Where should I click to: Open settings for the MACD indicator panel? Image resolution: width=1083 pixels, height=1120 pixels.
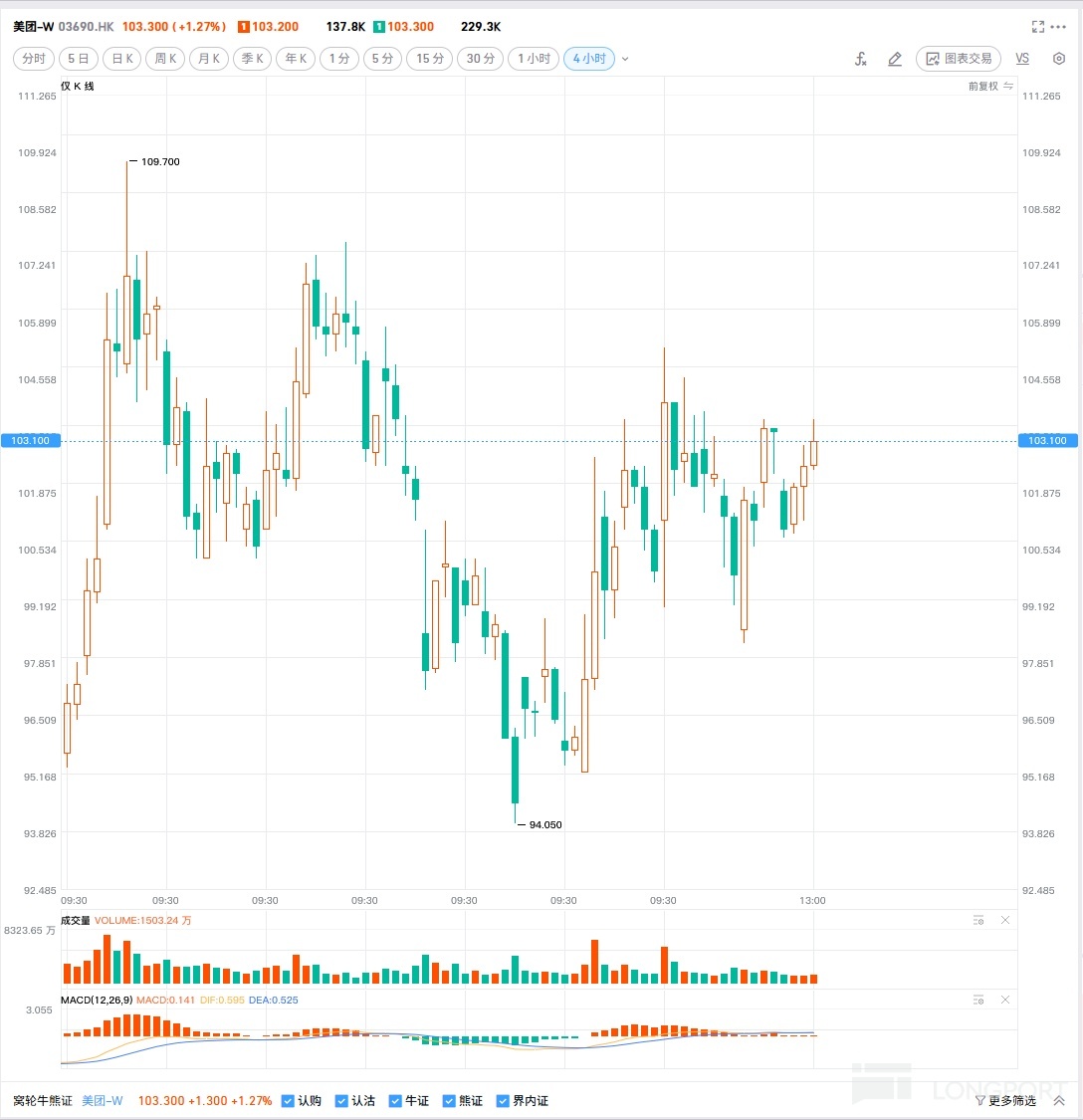coord(978,1000)
